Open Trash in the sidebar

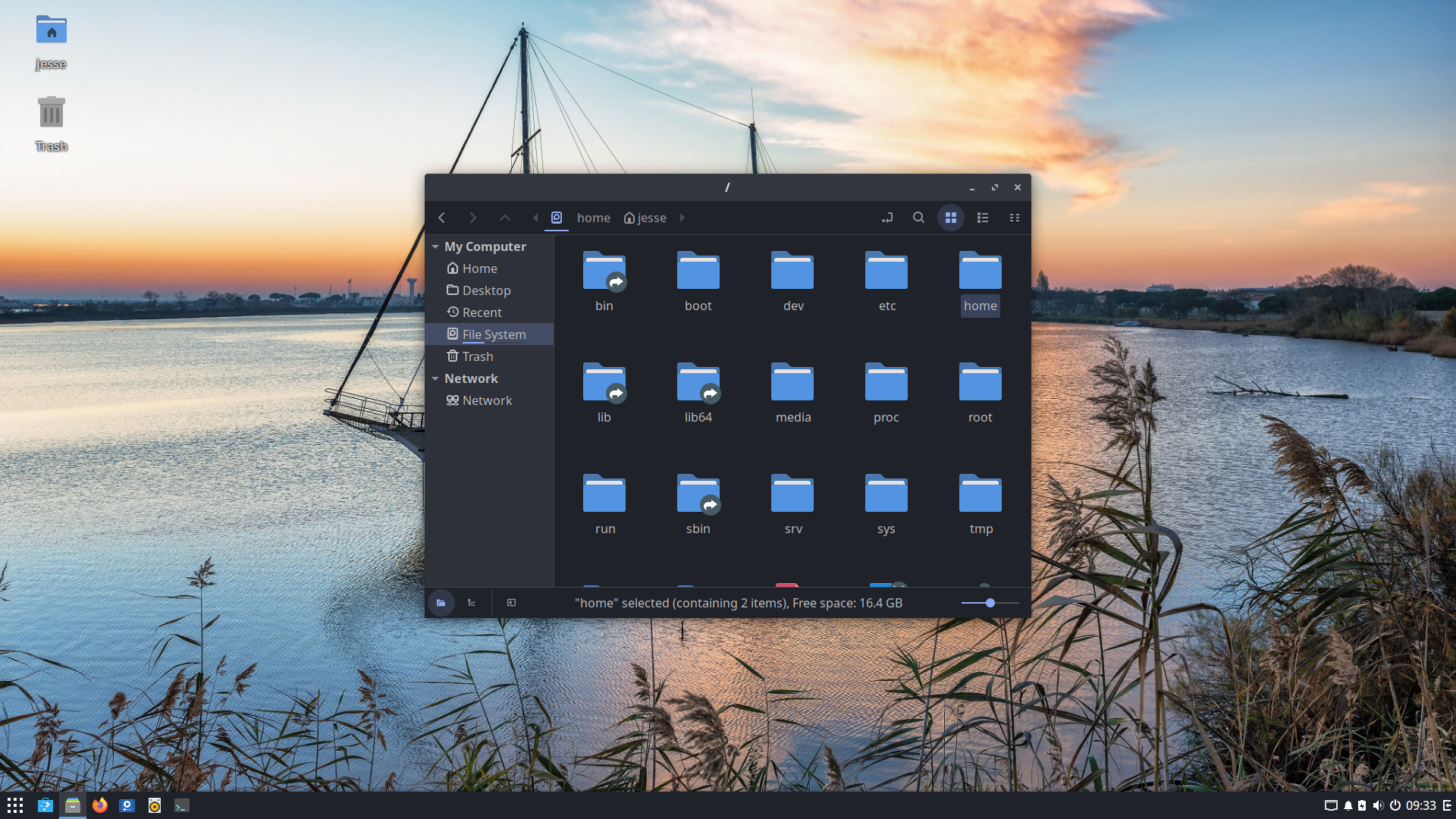point(489,356)
